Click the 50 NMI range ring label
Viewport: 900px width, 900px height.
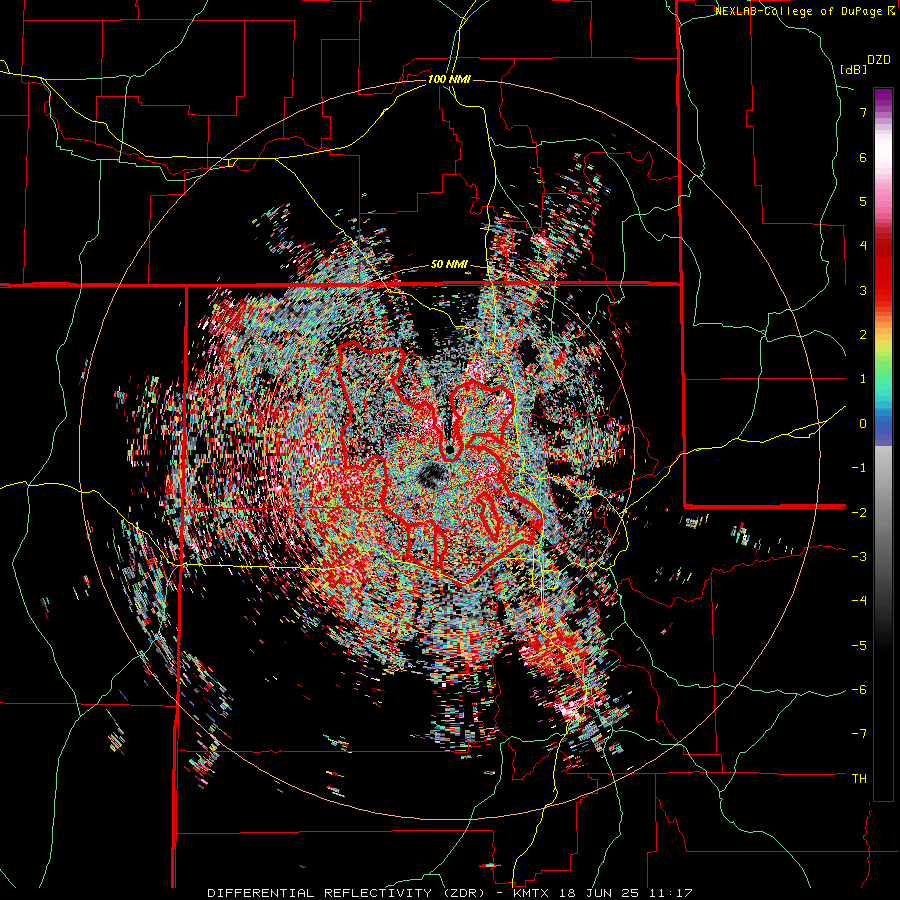click(x=449, y=265)
